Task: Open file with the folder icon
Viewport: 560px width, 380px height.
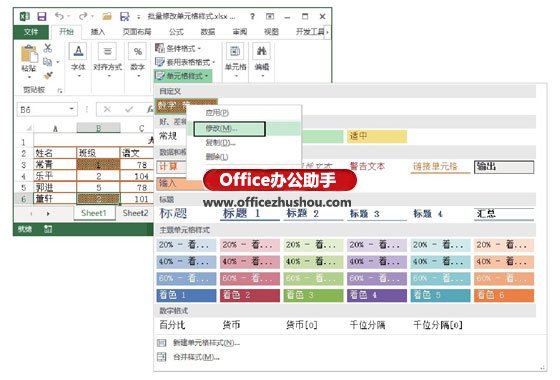Action: [107, 16]
